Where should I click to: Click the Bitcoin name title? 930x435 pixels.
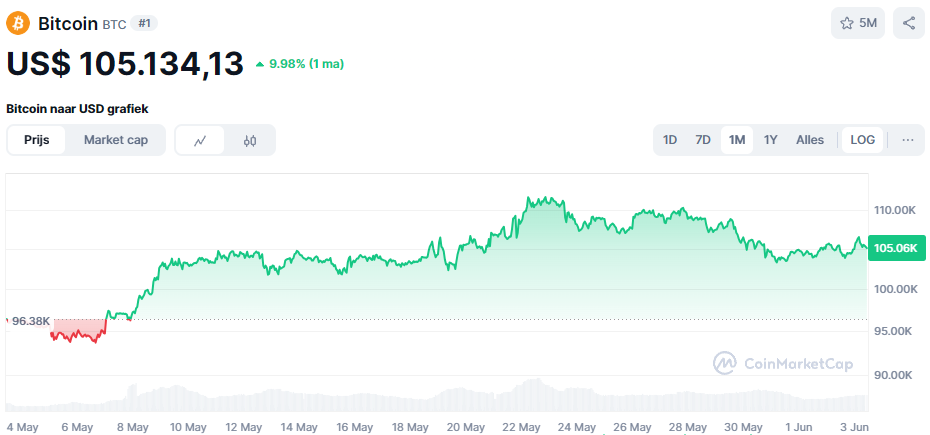(x=68, y=24)
